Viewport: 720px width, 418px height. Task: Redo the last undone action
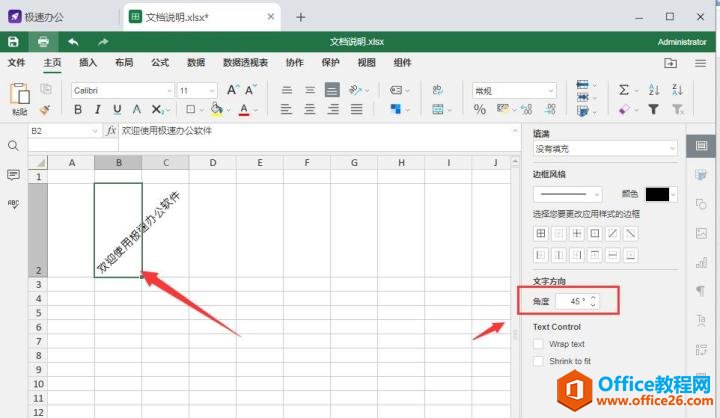(x=103, y=42)
